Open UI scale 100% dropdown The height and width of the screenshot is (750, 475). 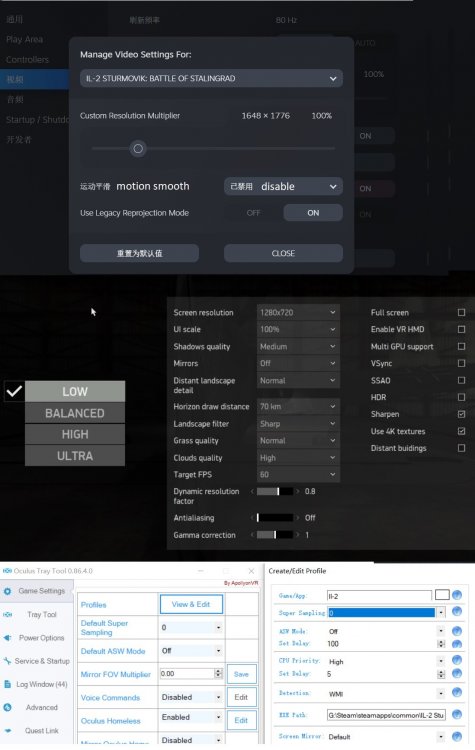click(298, 330)
